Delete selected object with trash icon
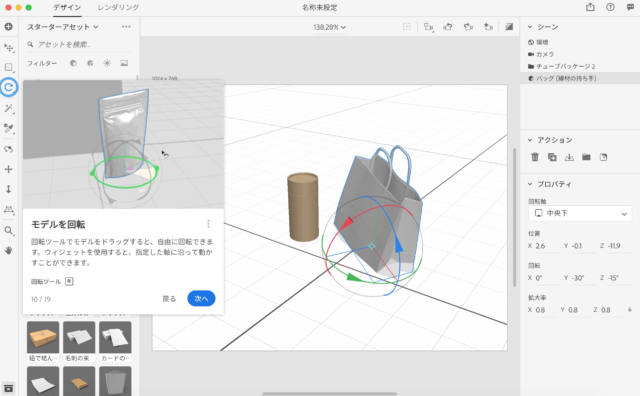The width and height of the screenshot is (640, 396). point(535,157)
